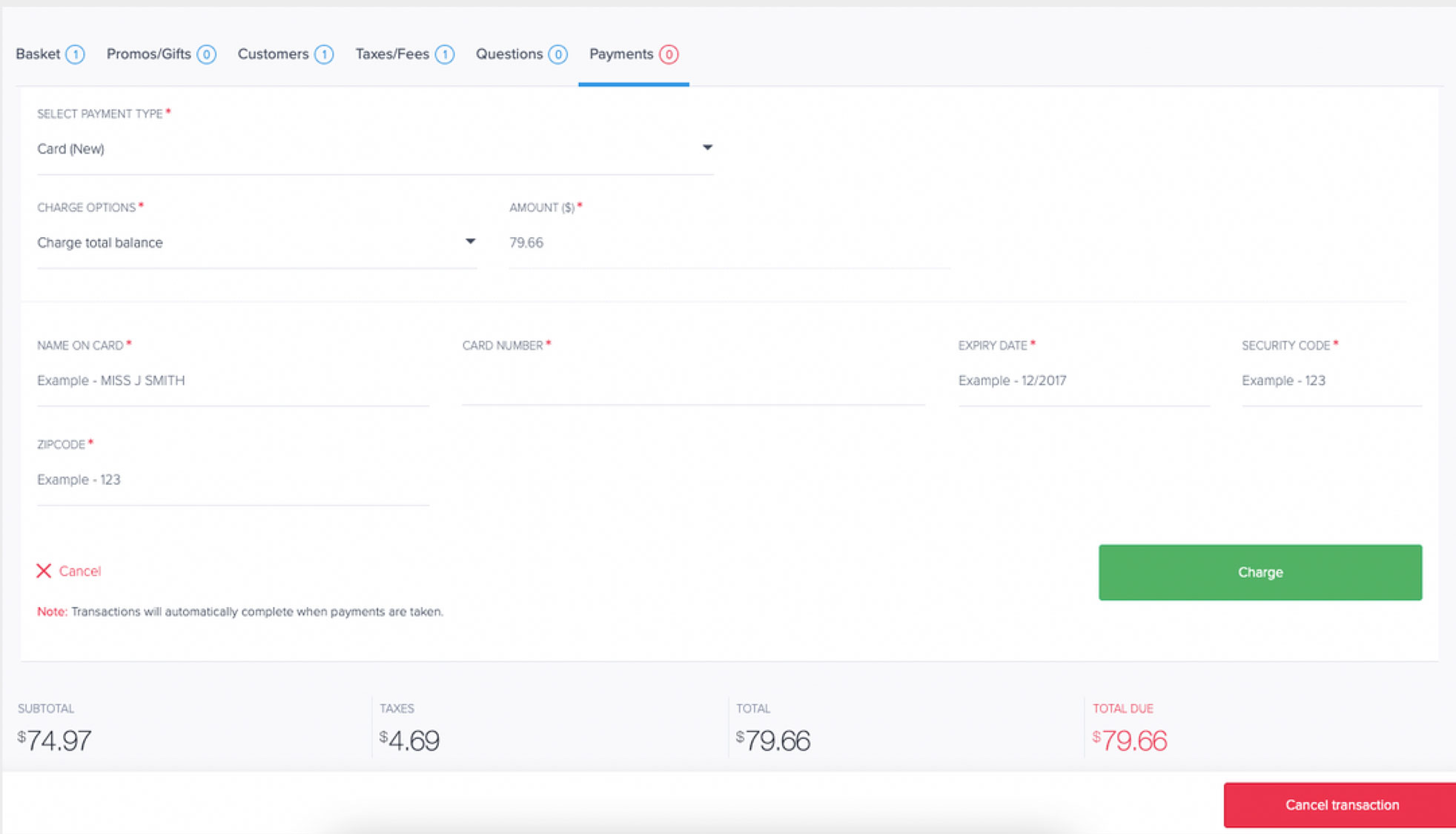Click the Cancel link
Screen dimensions: 1456x834
pos(80,571)
